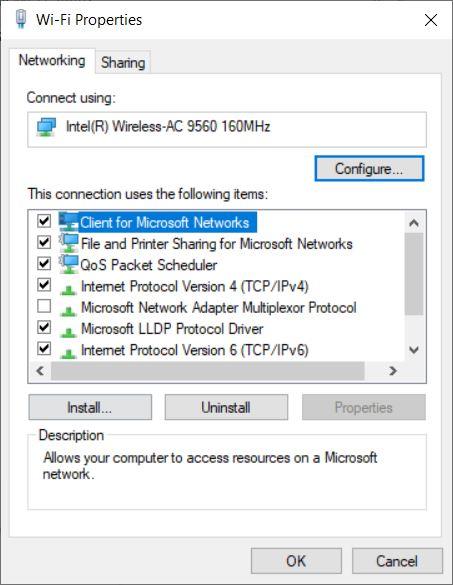The width and height of the screenshot is (453, 585).
Task: Click the list scroll down arrow
Action: [x=414, y=350]
